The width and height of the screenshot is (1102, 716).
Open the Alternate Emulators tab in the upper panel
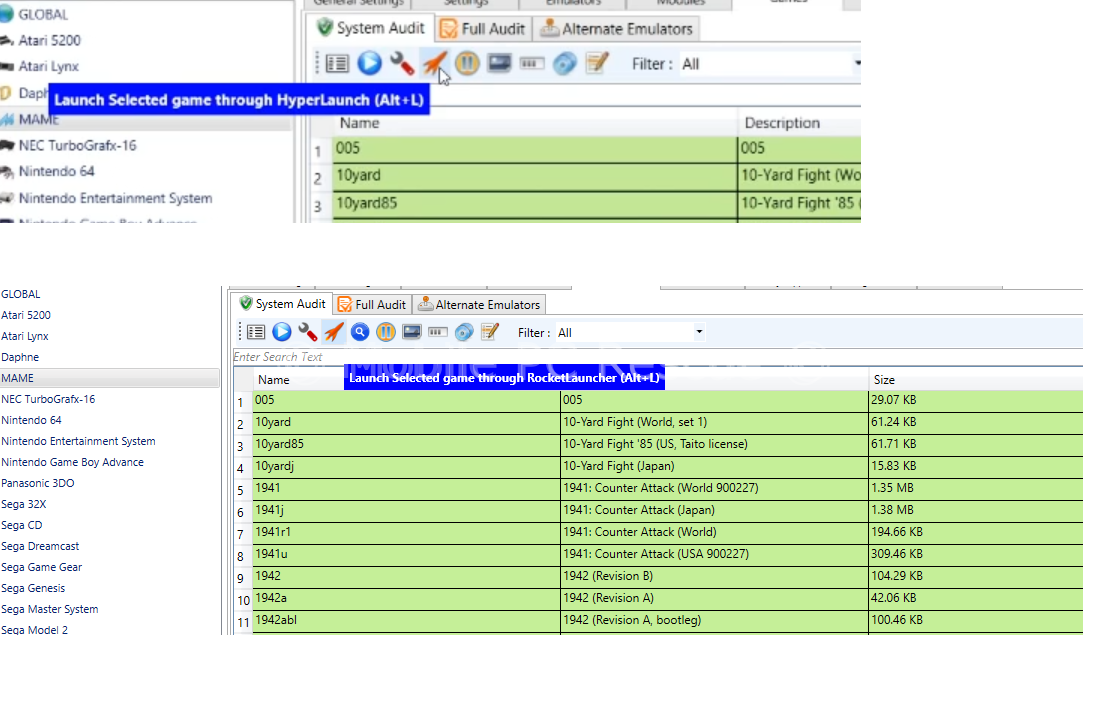click(x=616, y=29)
